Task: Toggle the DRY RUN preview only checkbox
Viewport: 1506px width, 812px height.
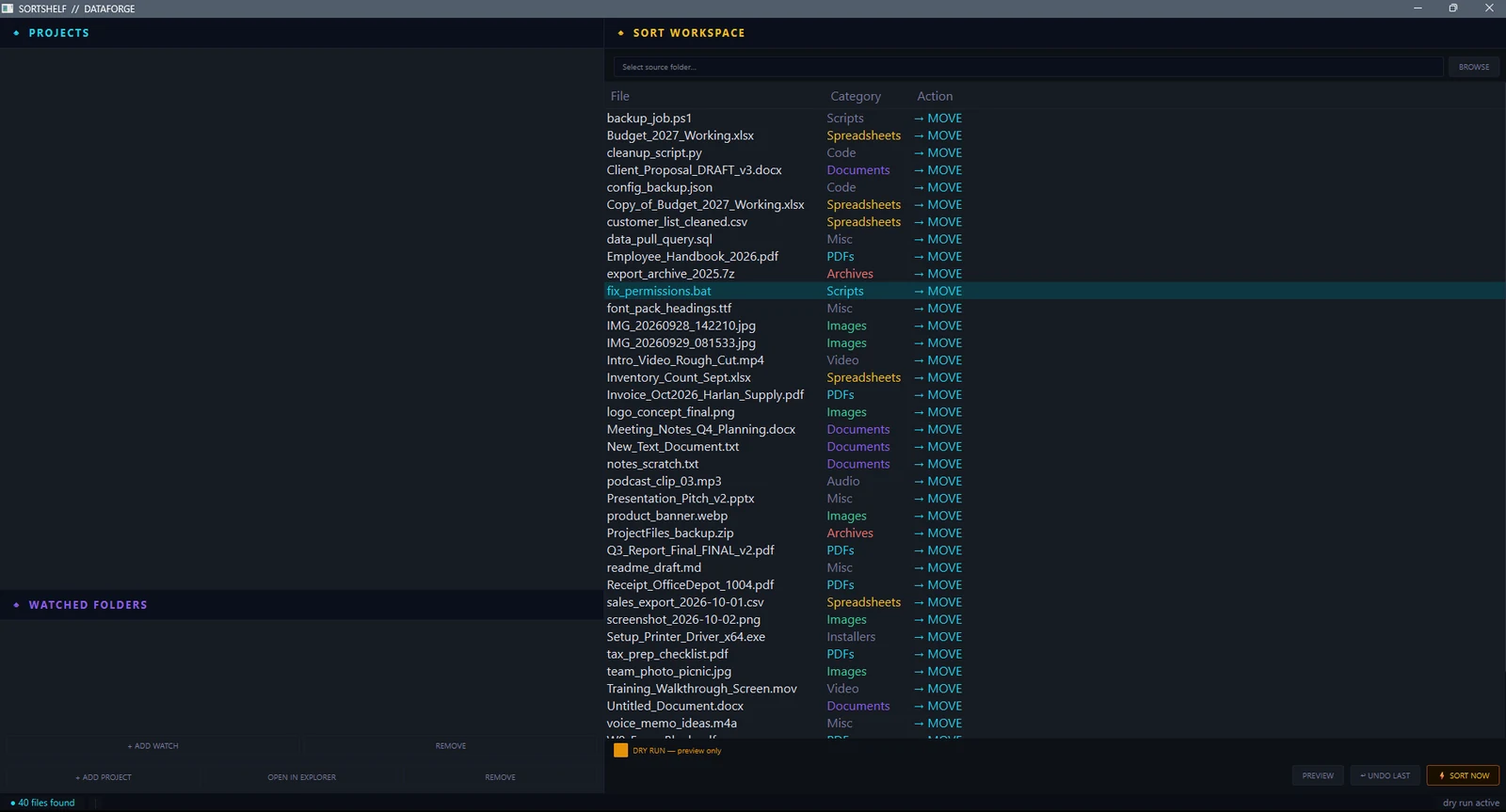Action: coord(620,751)
